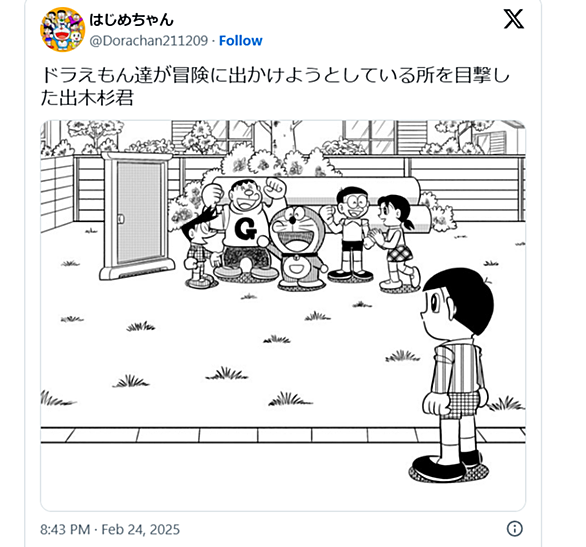This screenshot has height=547, width=586.
Task: Click the girl with pigtails in image
Action: 396,241
